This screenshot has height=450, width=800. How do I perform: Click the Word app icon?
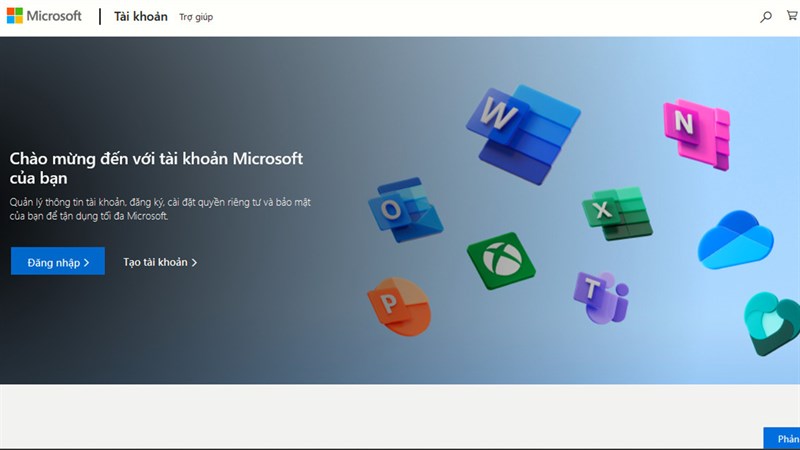pos(523,134)
